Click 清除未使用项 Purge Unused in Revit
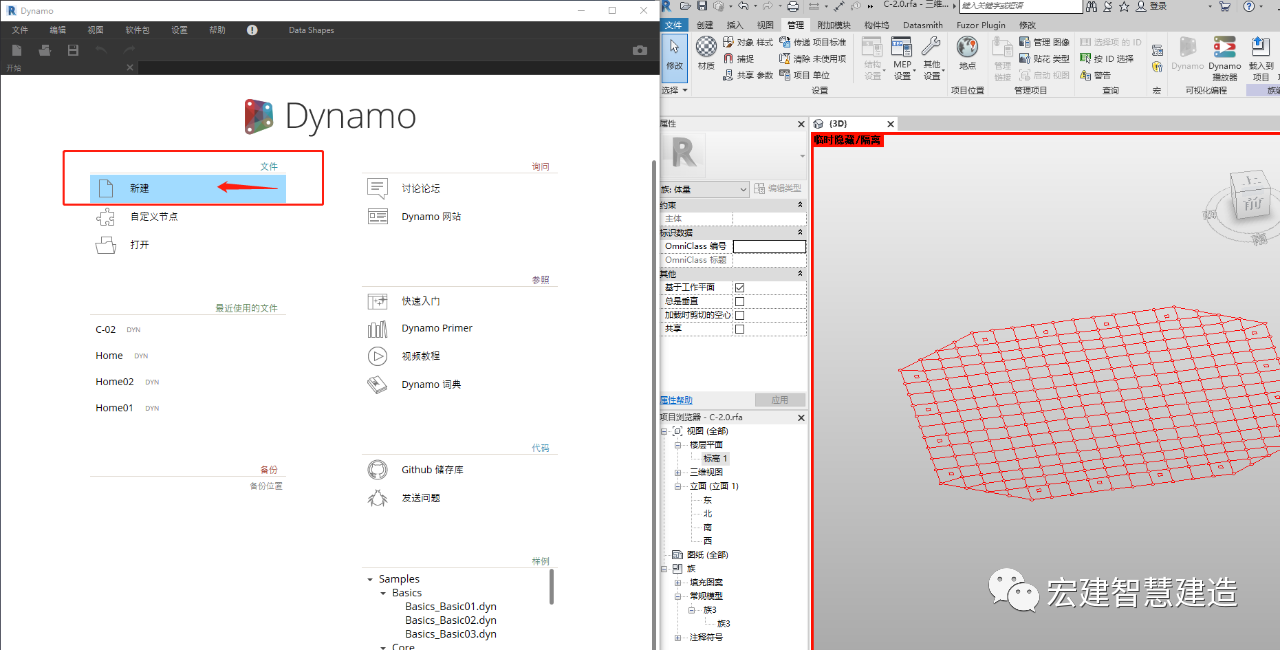Image resolution: width=1280 pixels, height=650 pixels. pyautogui.click(x=812, y=58)
